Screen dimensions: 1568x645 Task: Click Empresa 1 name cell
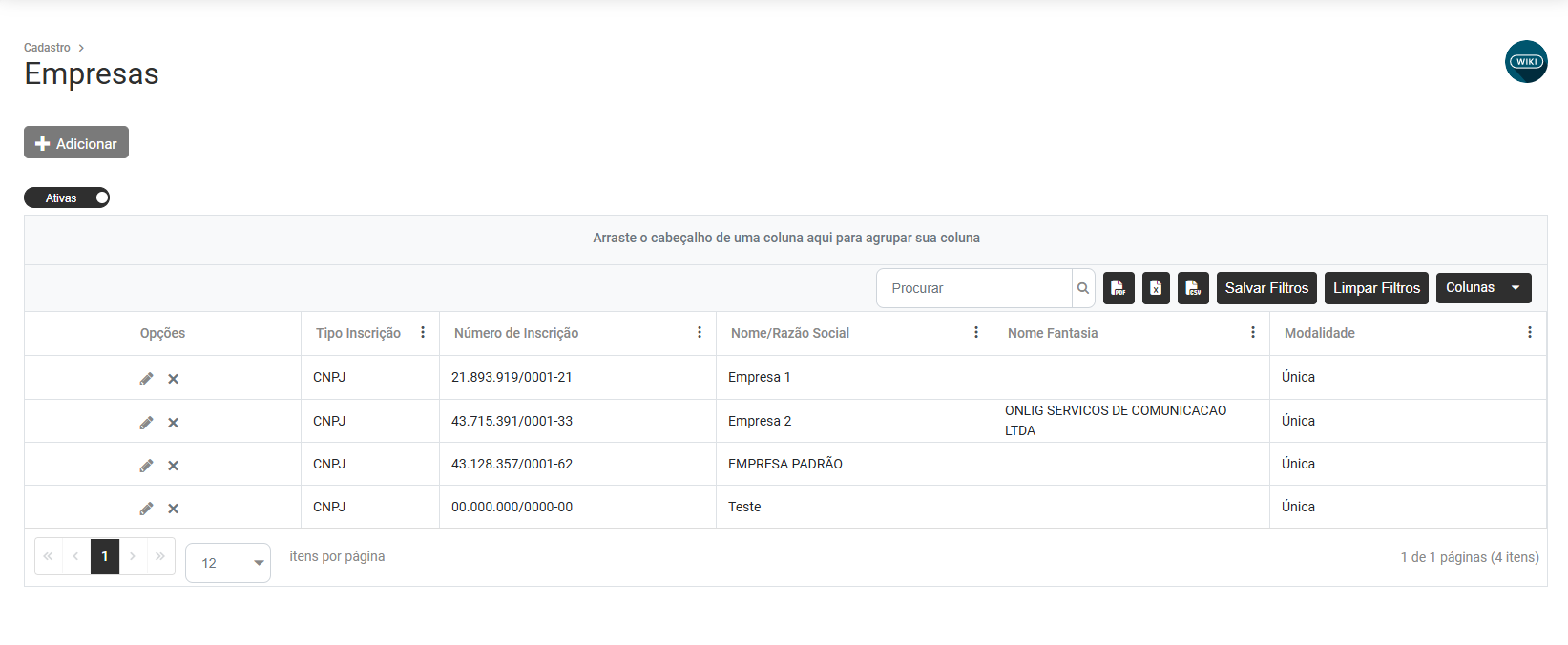click(x=854, y=377)
